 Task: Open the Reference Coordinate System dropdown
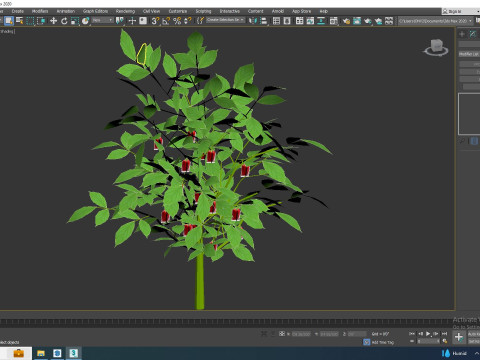coord(103,20)
